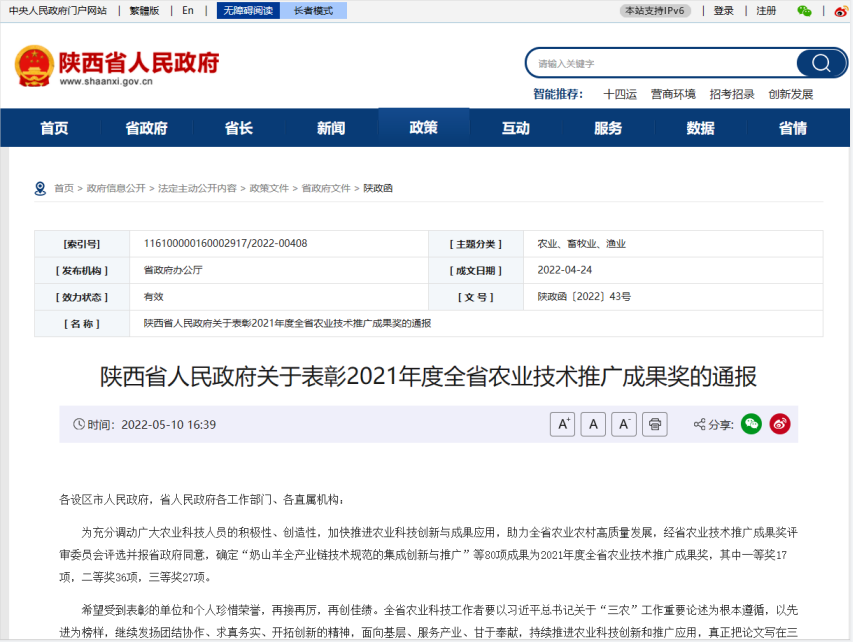
Task: Switch to 繁體版 traditional Chinese
Action: click(144, 11)
